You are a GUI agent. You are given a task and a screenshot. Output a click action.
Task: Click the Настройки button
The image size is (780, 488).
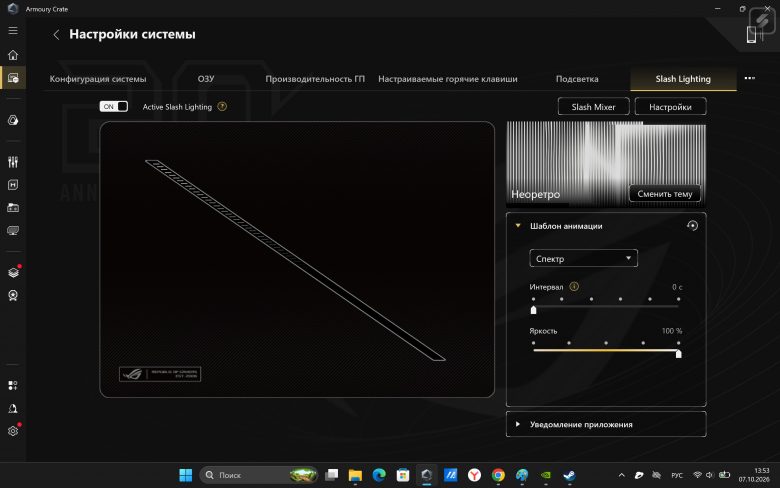click(x=670, y=106)
